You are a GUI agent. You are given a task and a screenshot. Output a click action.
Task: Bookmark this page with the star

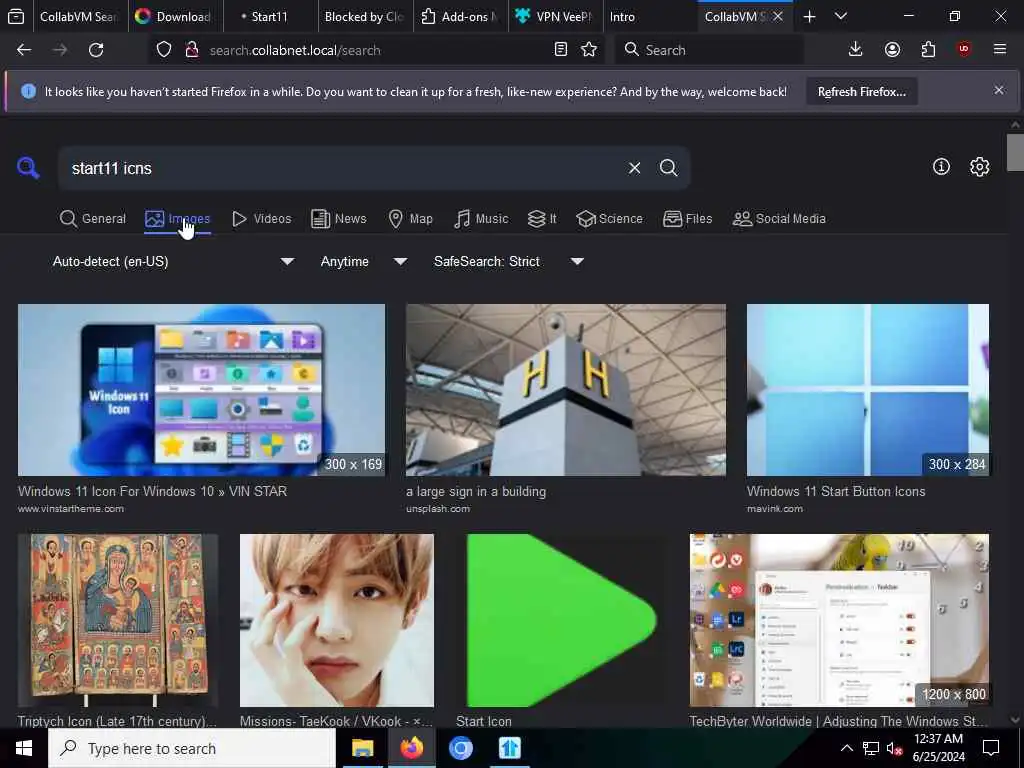[x=589, y=50]
